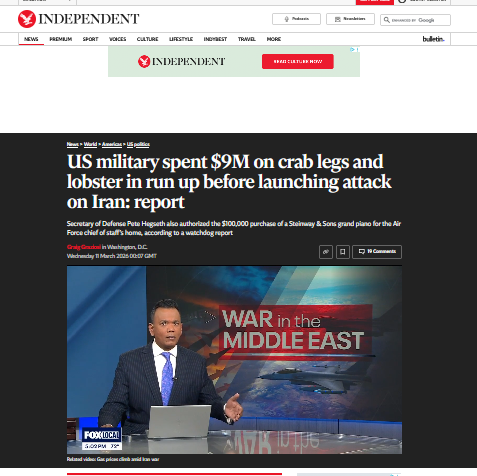477x476 pixels.
Task: Click the Newsletters envelope icon
Action: [337, 19]
